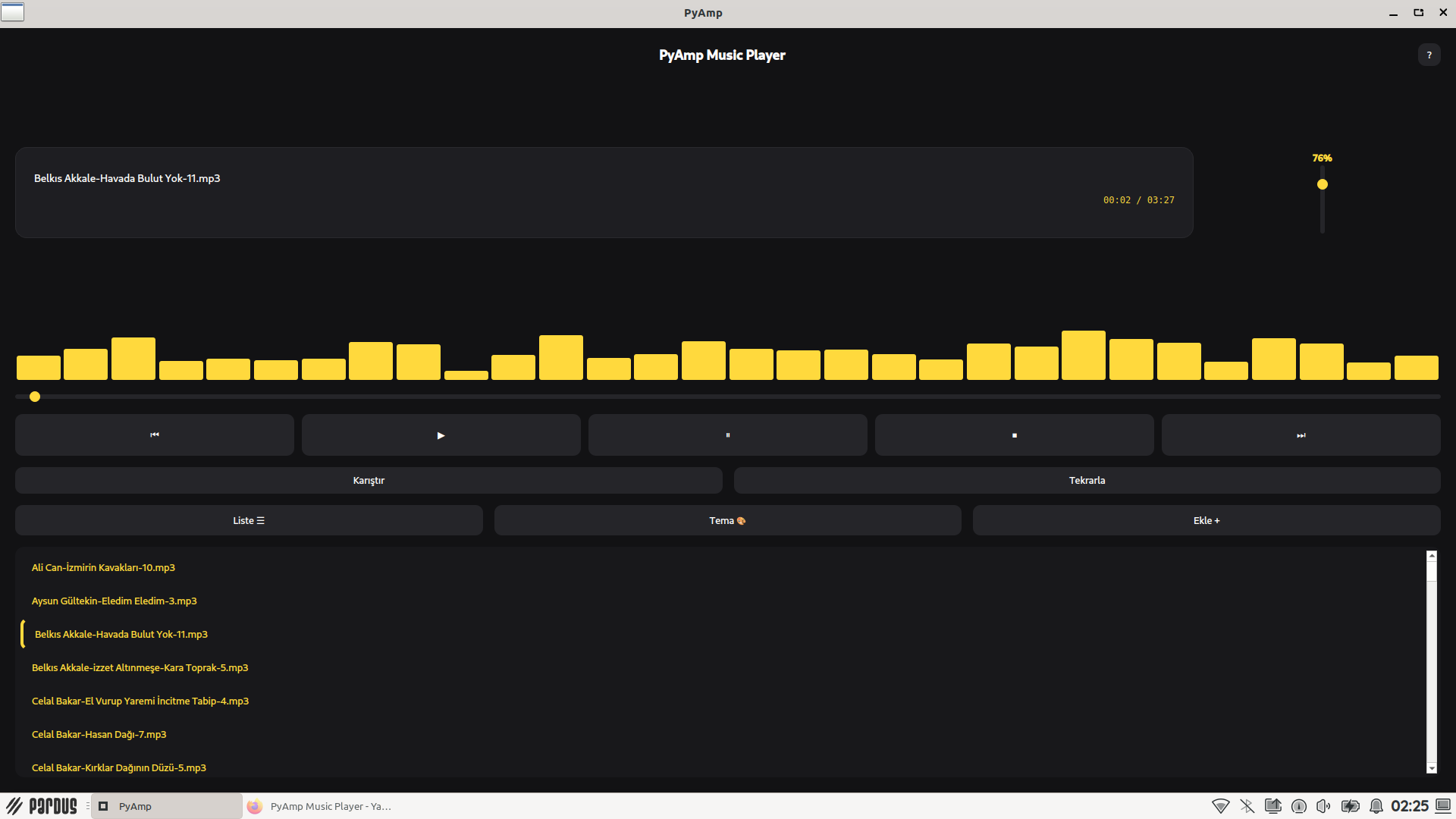Open the Tema theme selector

(x=727, y=520)
